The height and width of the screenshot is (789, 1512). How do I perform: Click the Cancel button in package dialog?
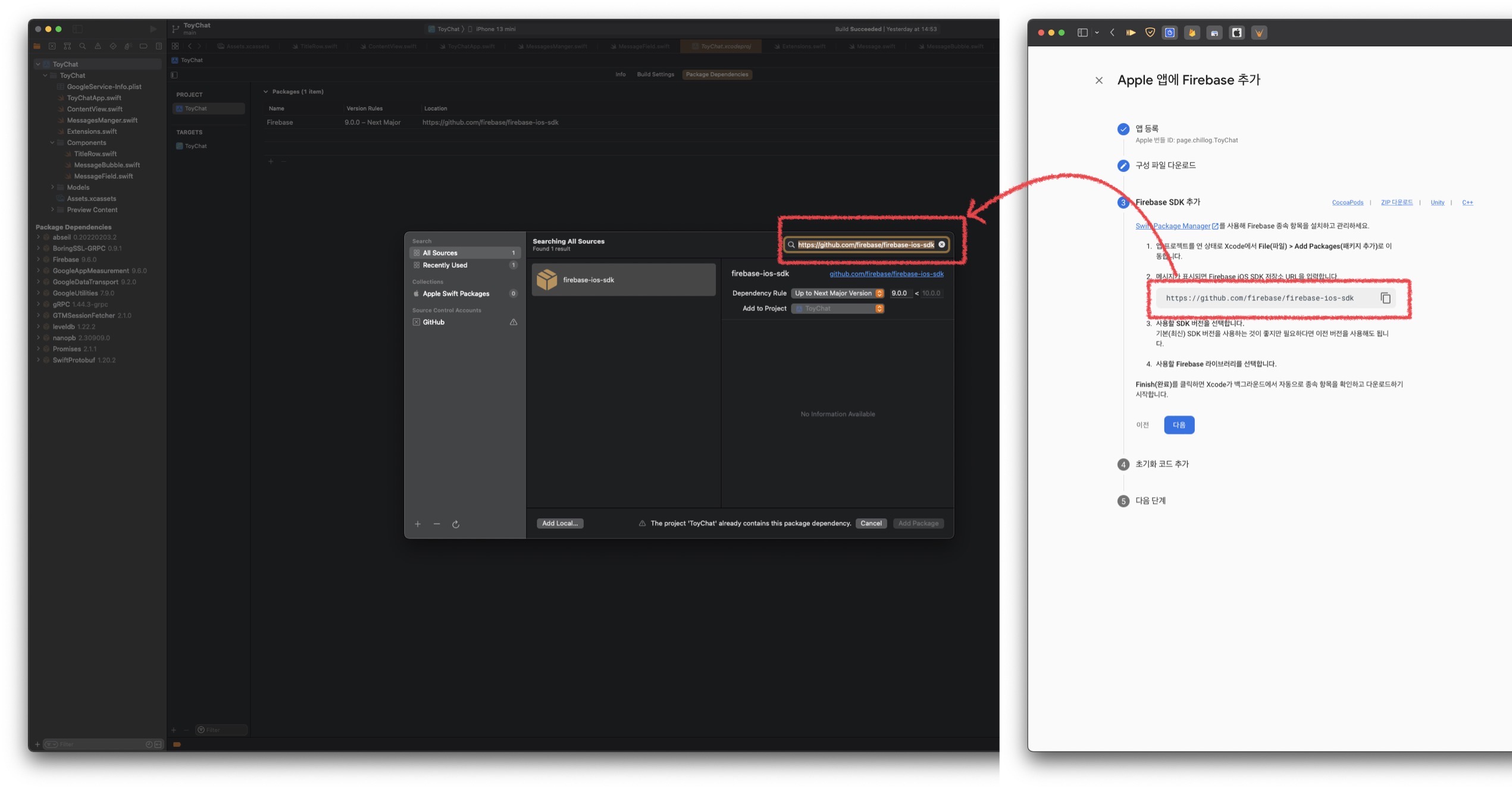[871, 524]
